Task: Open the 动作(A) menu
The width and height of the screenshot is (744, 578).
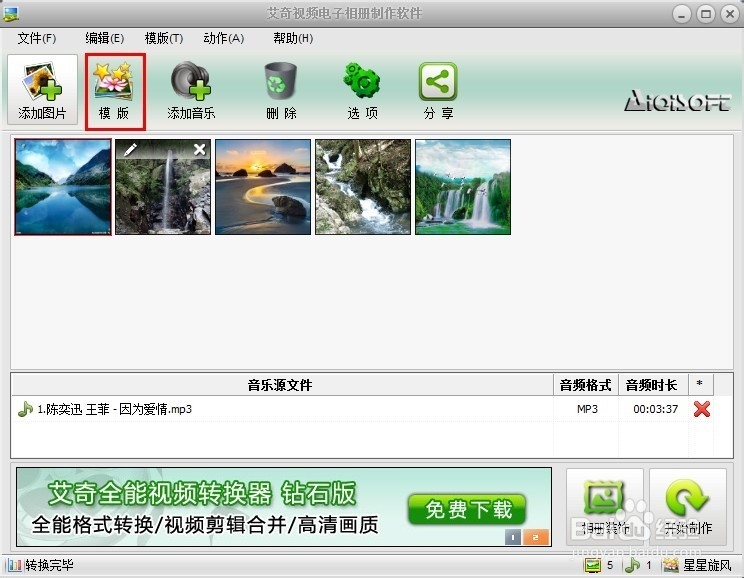Action: click(x=223, y=38)
